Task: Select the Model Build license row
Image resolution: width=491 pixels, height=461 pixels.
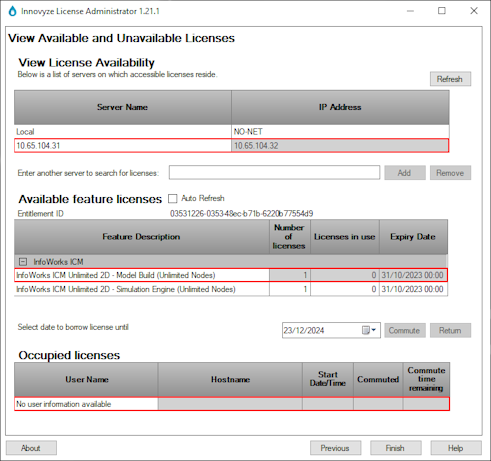Action: [231, 275]
